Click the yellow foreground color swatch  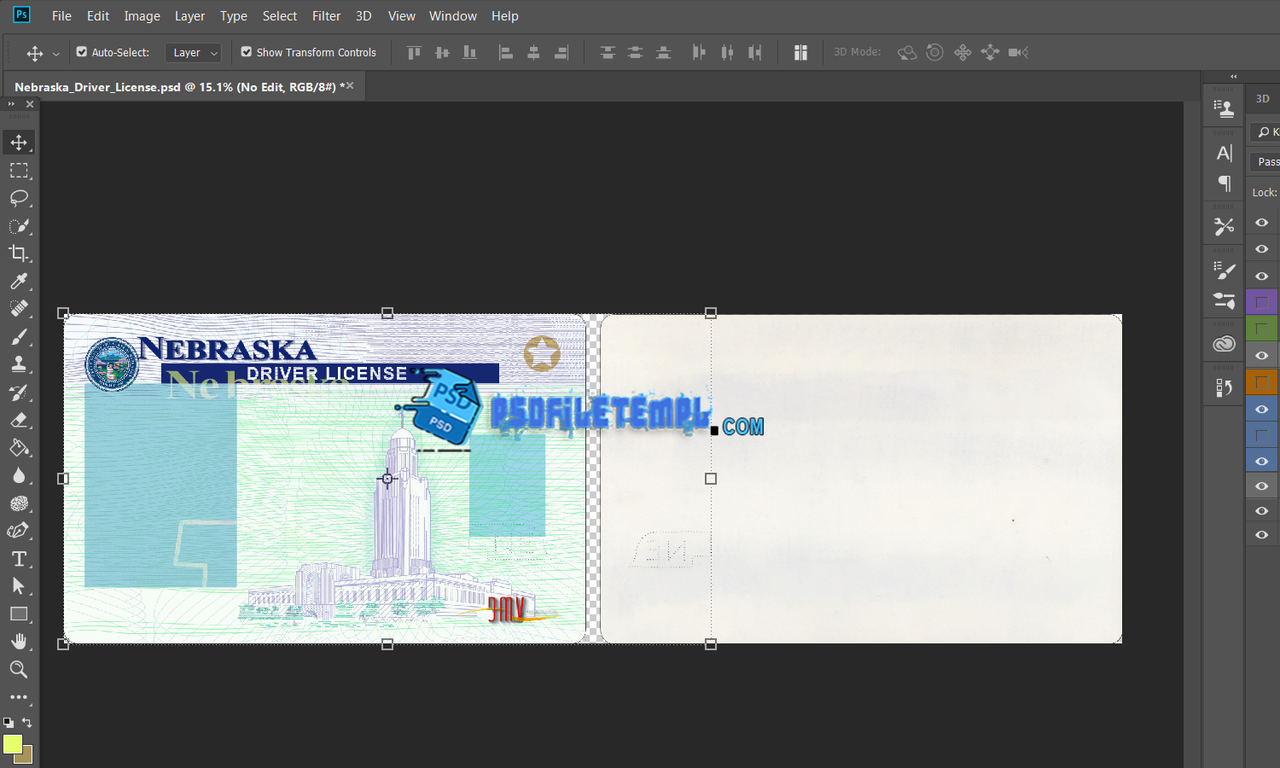[x=12, y=744]
